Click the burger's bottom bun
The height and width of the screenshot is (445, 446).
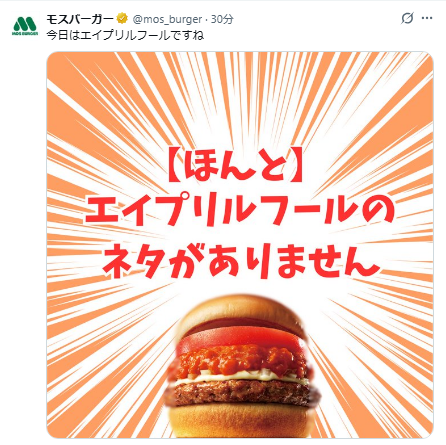pos(240,421)
